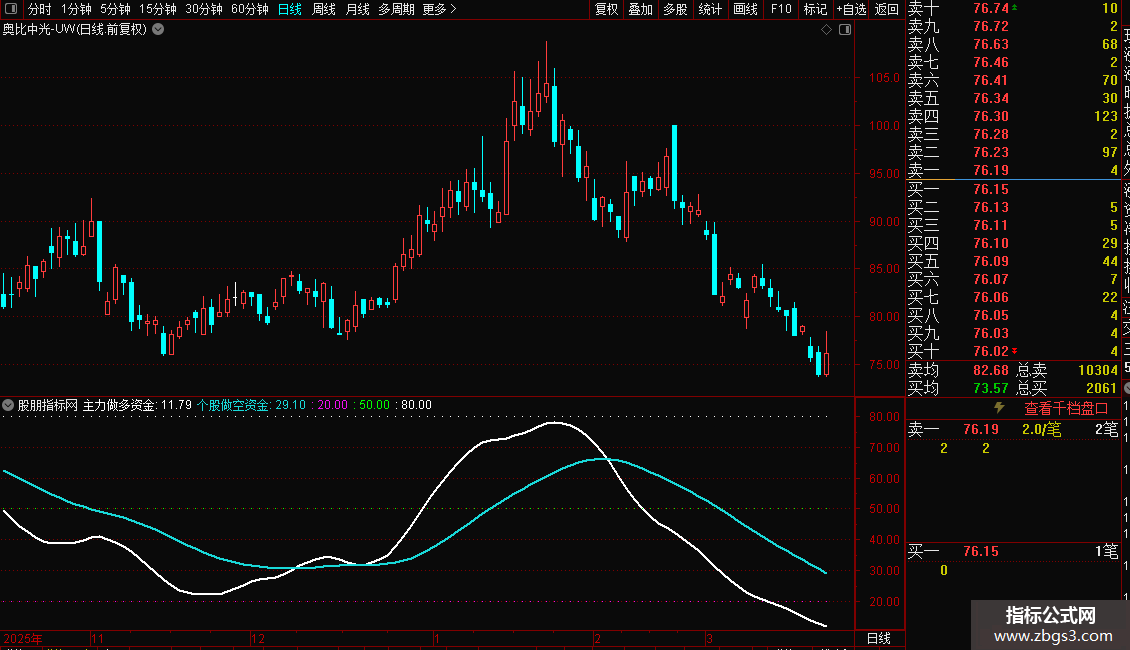Image resolution: width=1130 pixels, height=650 pixels.
Task: Click the 叠加 overlay button
Action: [x=641, y=9]
